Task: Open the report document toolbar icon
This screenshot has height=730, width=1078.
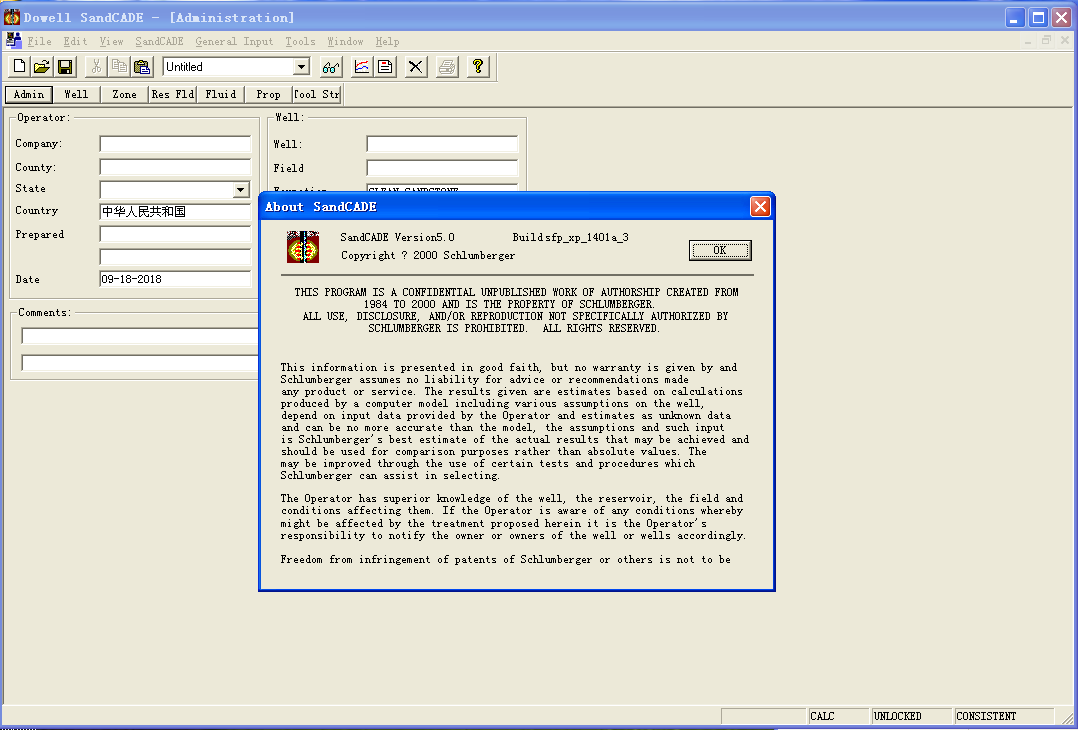Action: 385,67
